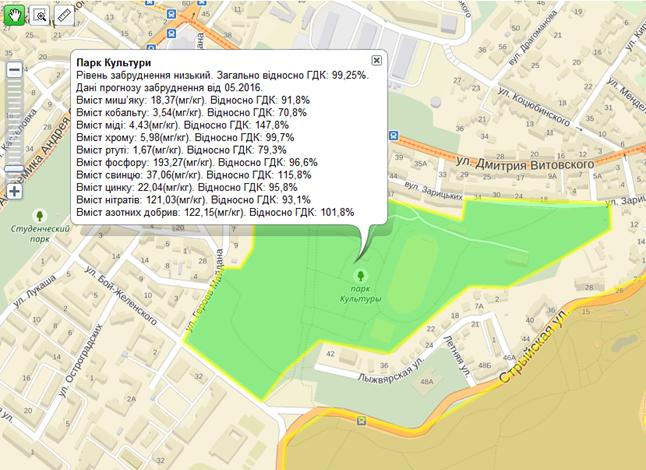Click the вул. Зарицьких street label
646x470 pixels.
coord(433,191)
